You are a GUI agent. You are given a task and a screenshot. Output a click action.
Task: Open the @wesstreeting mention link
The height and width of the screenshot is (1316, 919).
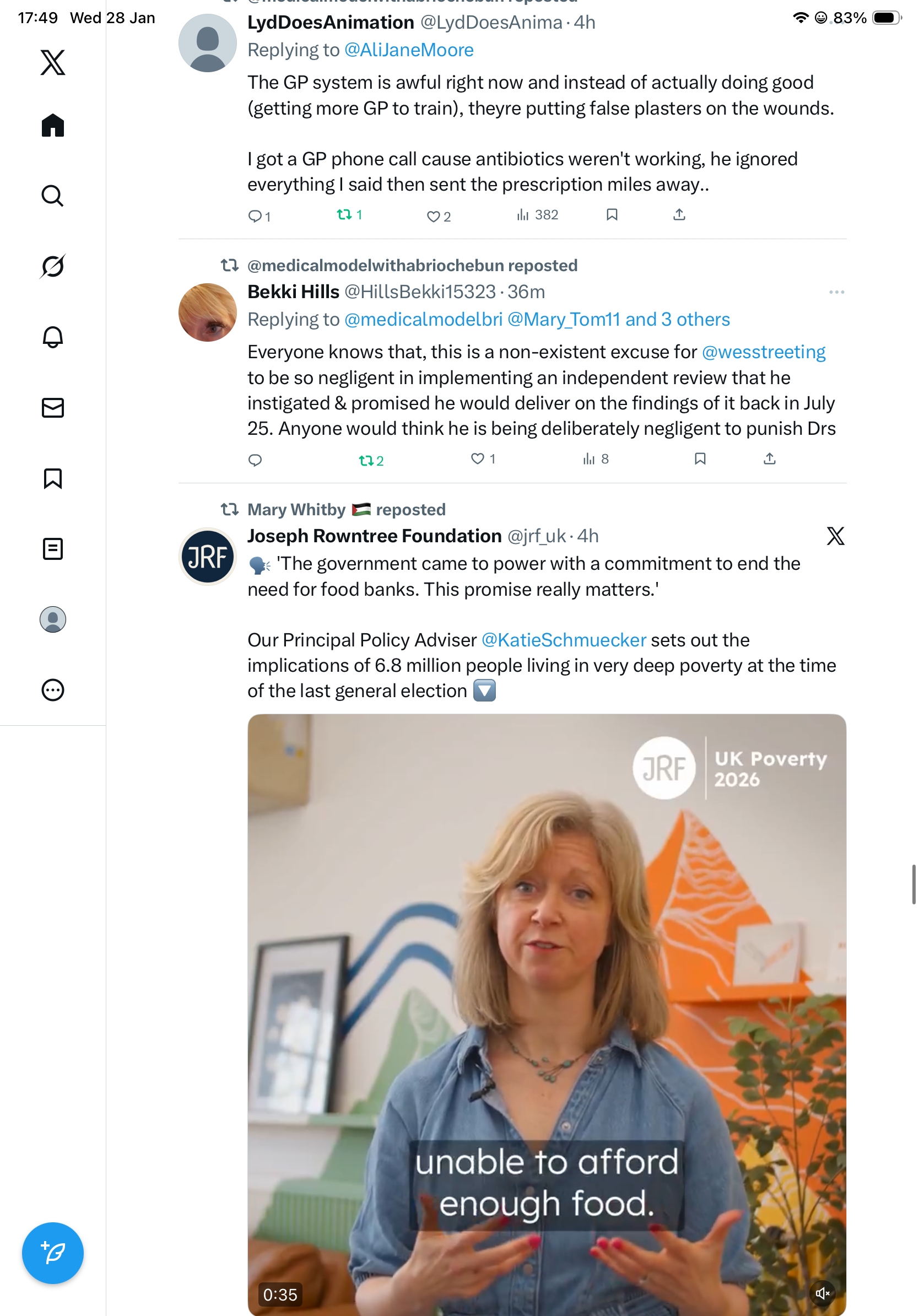pyautogui.click(x=763, y=352)
